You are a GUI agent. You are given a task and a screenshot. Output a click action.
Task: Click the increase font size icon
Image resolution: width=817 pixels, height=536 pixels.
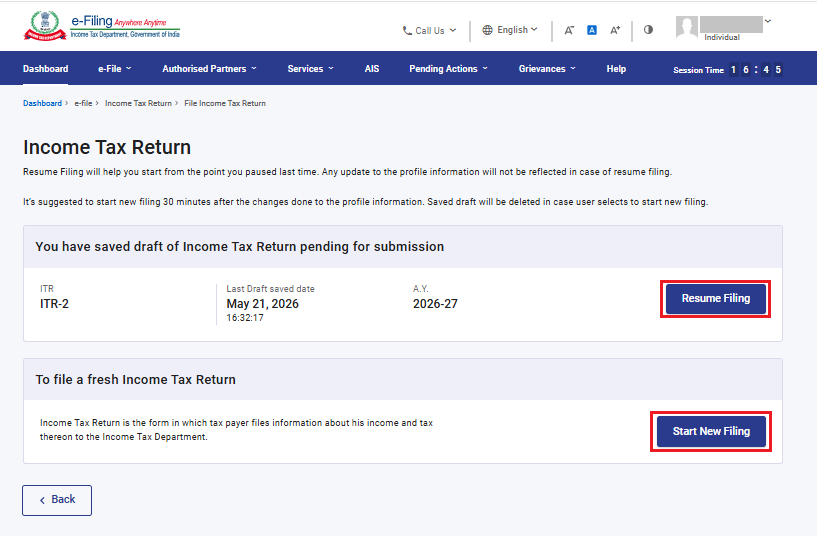[x=615, y=30]
